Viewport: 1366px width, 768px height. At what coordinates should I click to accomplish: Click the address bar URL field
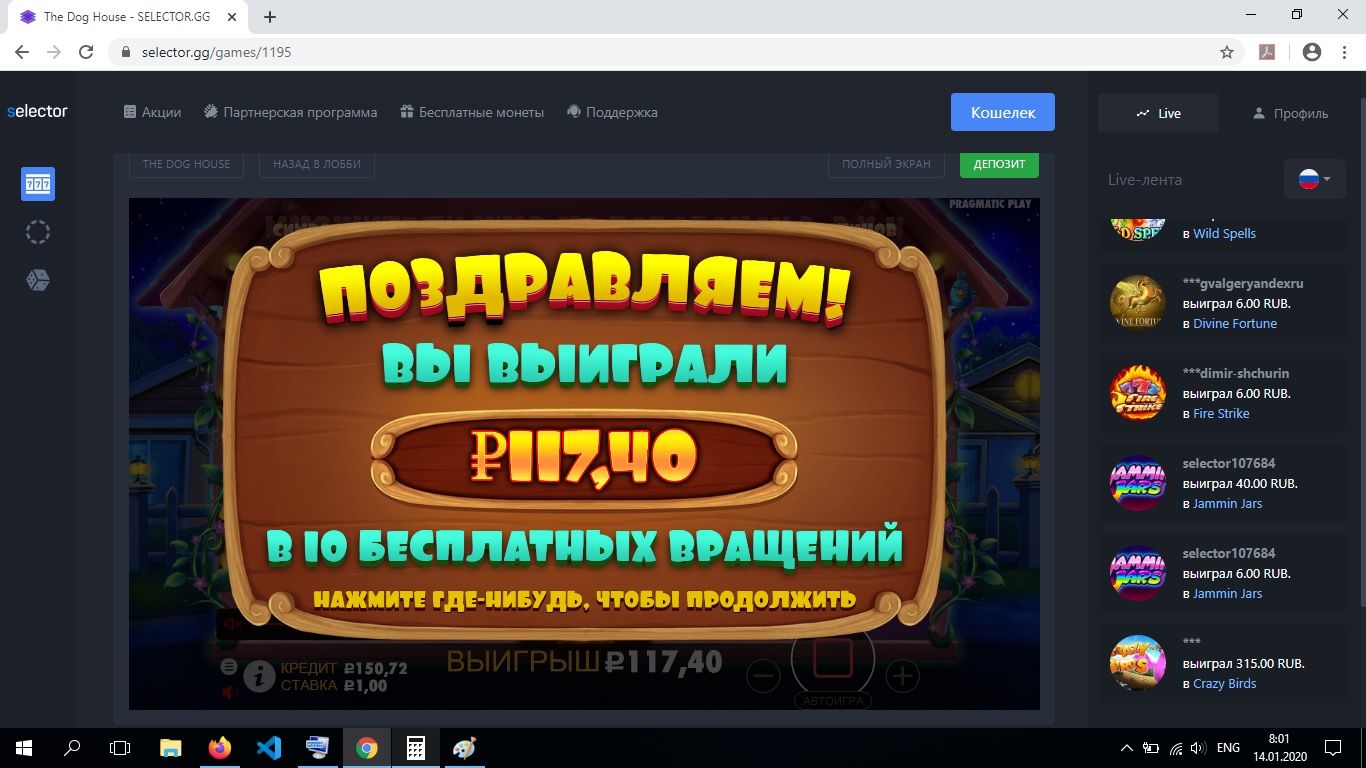676,52
